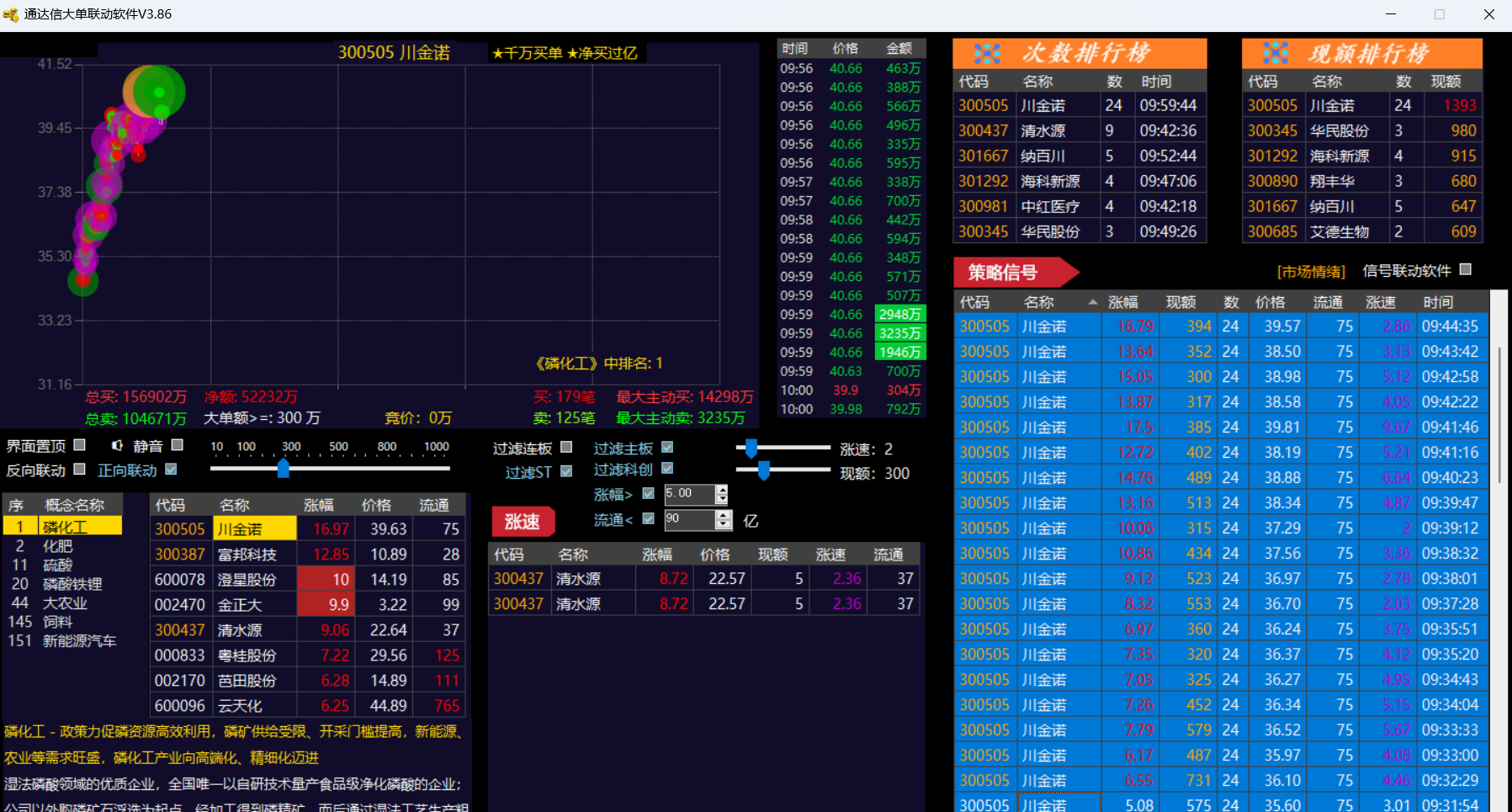
Task: Click the 流通 limit input field
Action: click(x=688, y=519)
